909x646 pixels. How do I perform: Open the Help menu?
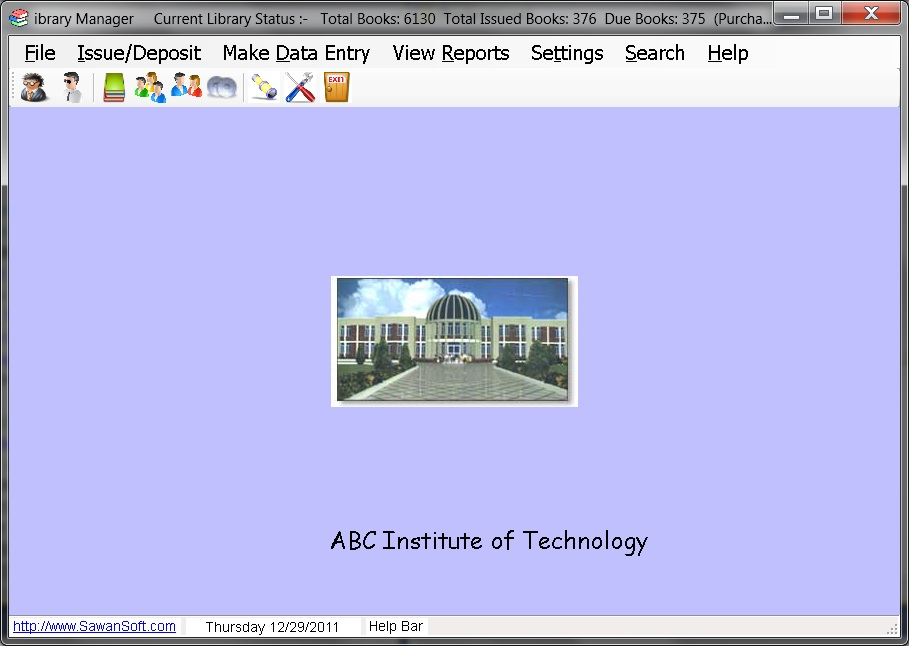click(x=727, y=53)
